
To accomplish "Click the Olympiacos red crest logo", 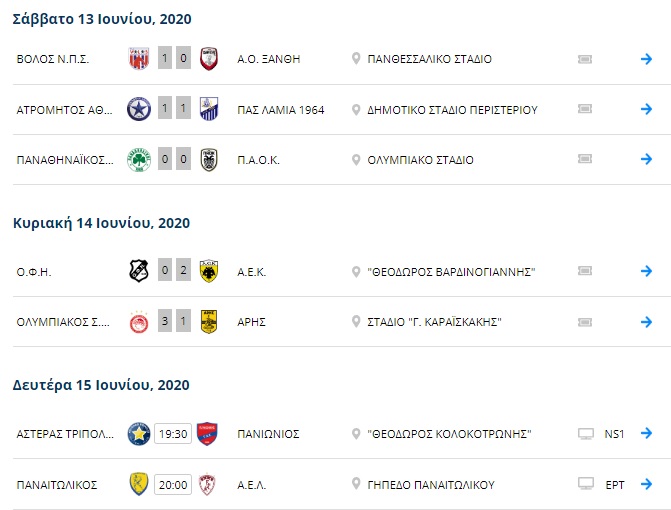I will 139,322.
